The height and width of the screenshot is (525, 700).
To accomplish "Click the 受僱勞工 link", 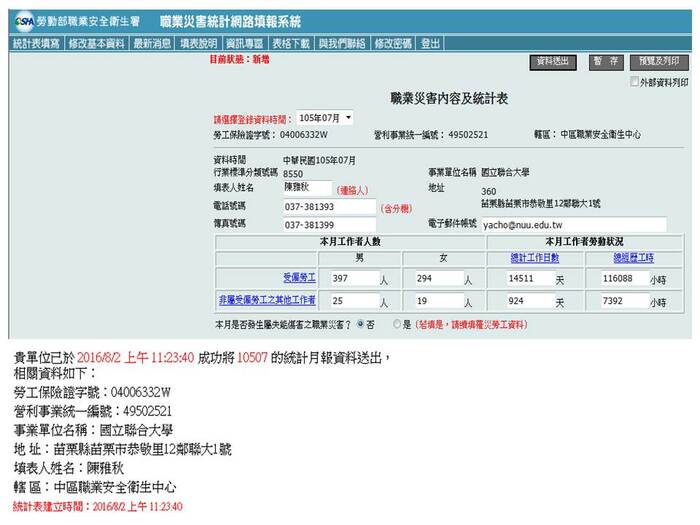I will point(300,278).
